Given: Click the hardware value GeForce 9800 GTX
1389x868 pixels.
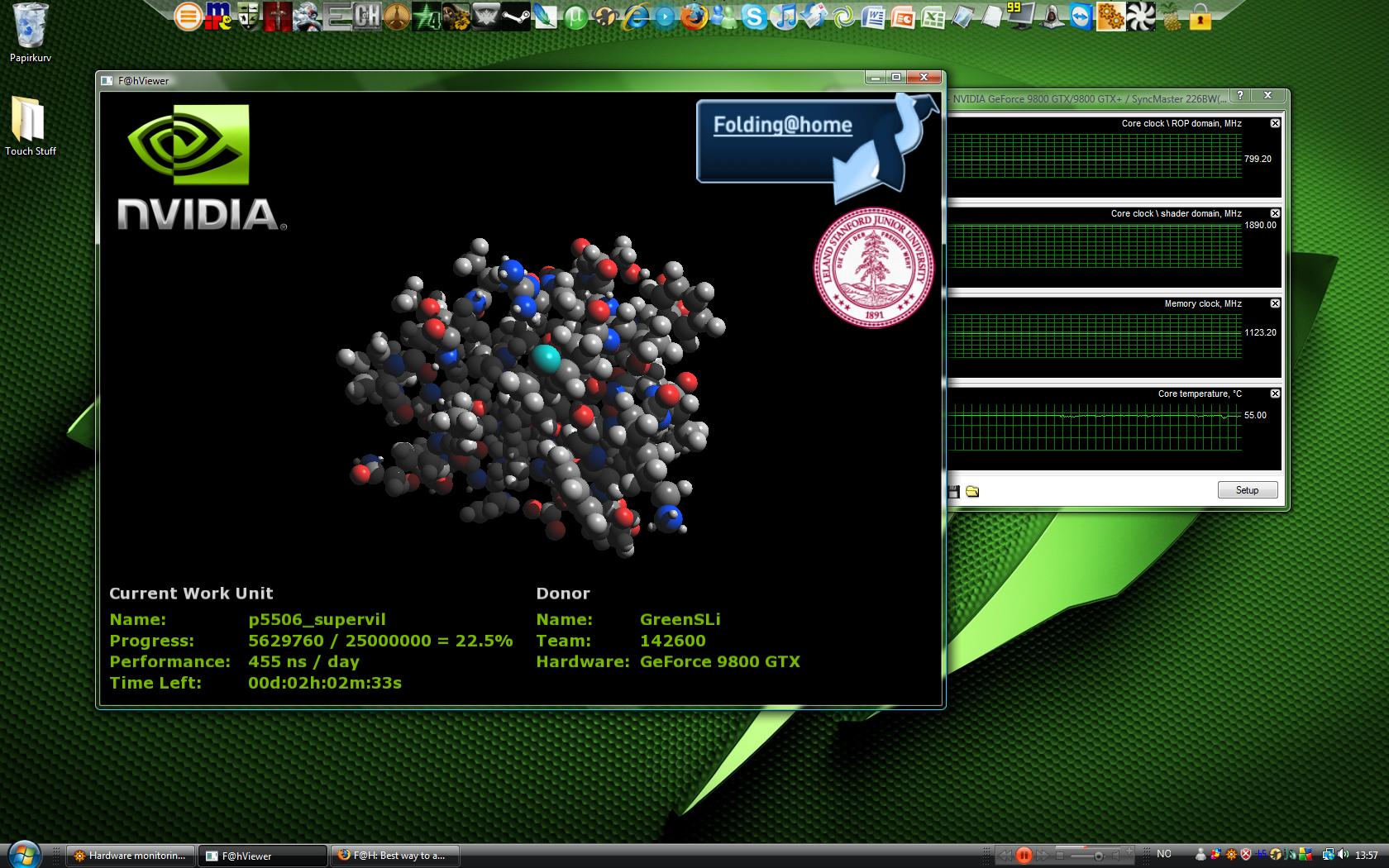Looking at the screenshot, I should click(720, 661).
